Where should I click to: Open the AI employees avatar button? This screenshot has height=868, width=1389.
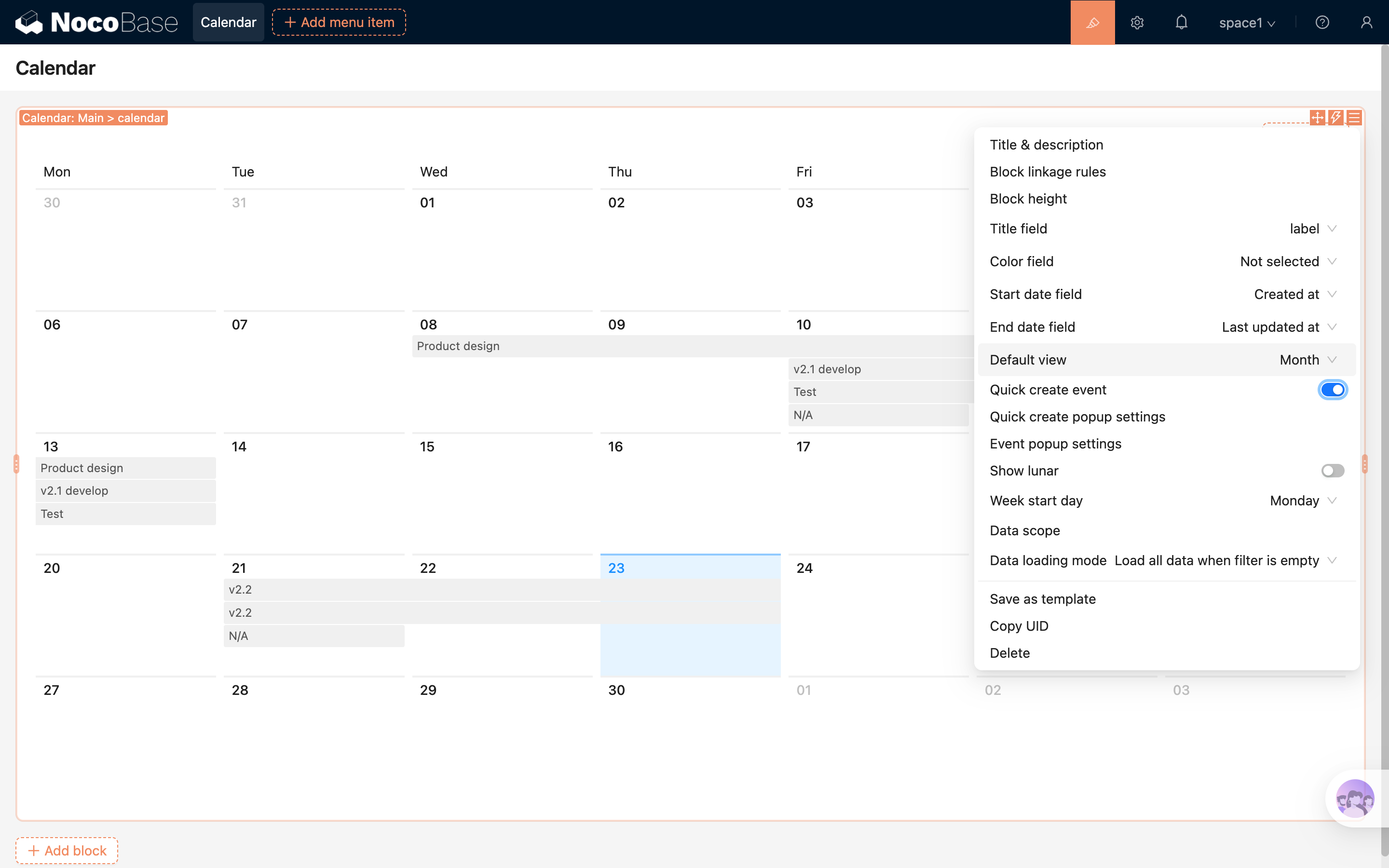[x=1355, y=798]
